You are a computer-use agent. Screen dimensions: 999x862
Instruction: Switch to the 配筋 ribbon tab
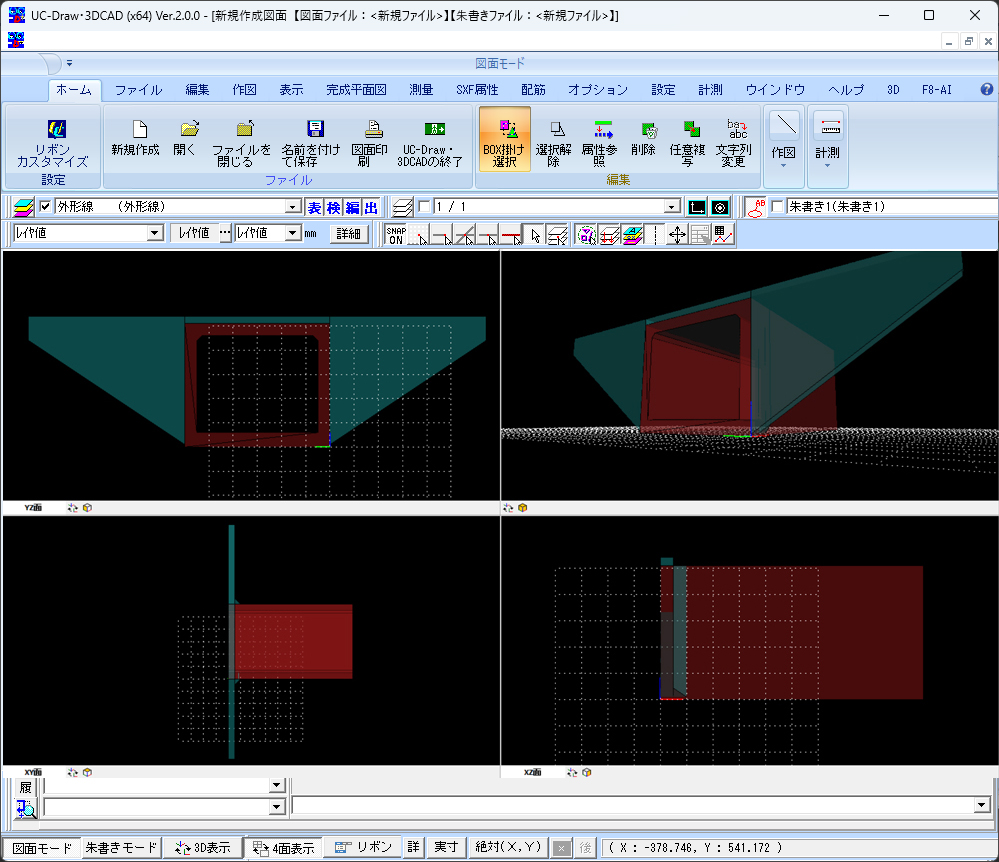[533, 90]
